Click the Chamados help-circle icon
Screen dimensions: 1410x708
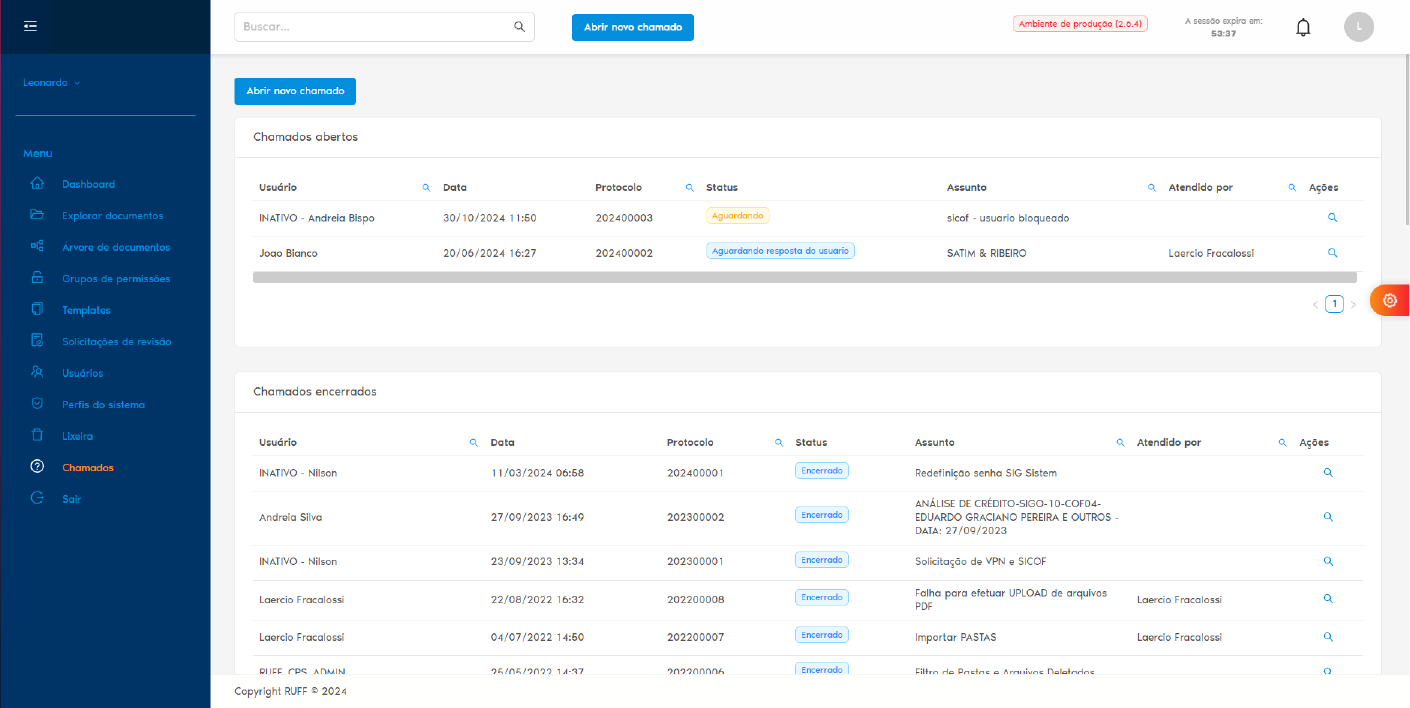pos(37,467)
